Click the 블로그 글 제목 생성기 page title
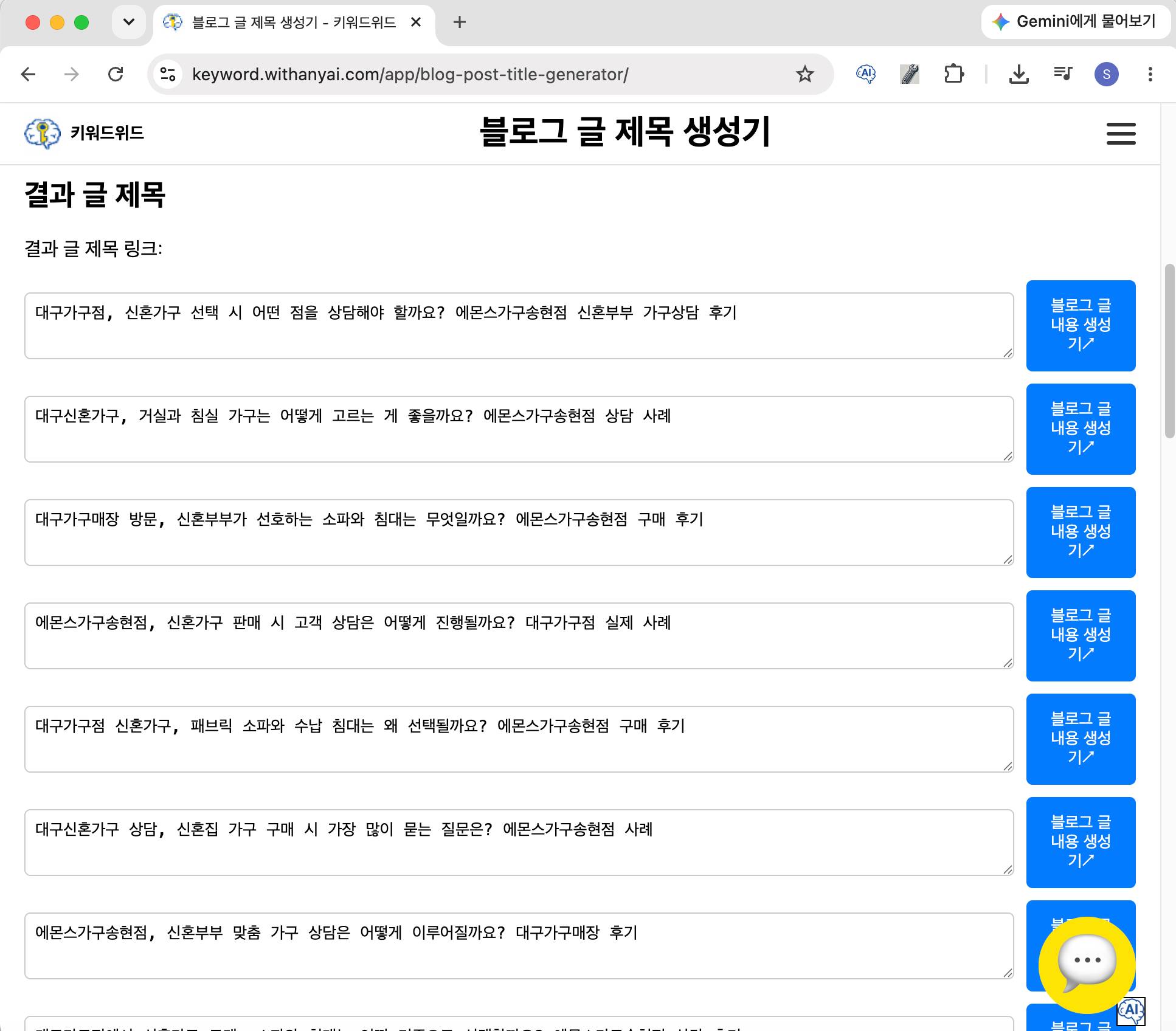 pos(625,132)
